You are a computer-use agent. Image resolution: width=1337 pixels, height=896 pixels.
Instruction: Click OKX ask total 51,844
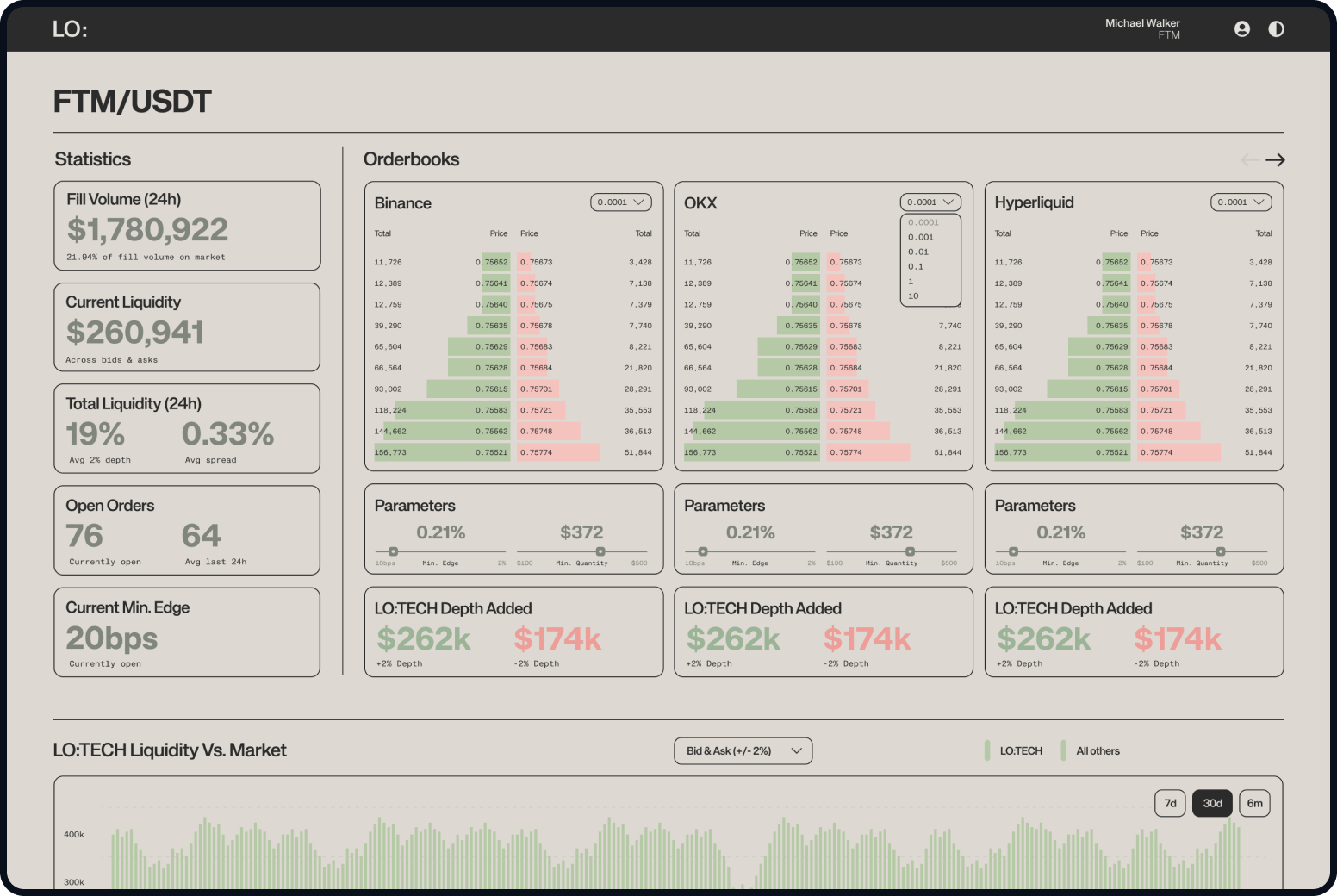pyautogui.click(x=948, y=452)
